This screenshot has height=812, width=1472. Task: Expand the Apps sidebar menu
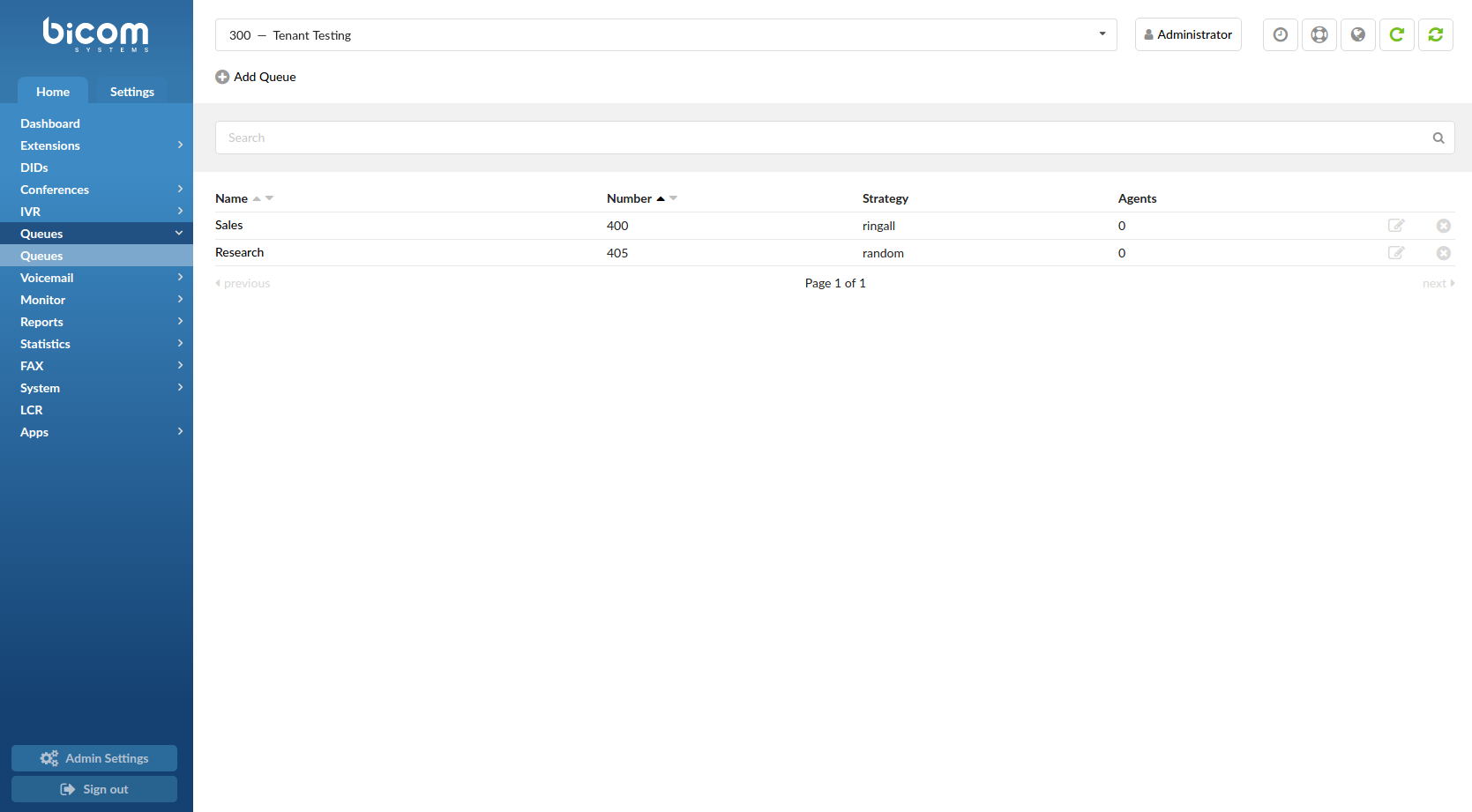click(x=180, y=431)
